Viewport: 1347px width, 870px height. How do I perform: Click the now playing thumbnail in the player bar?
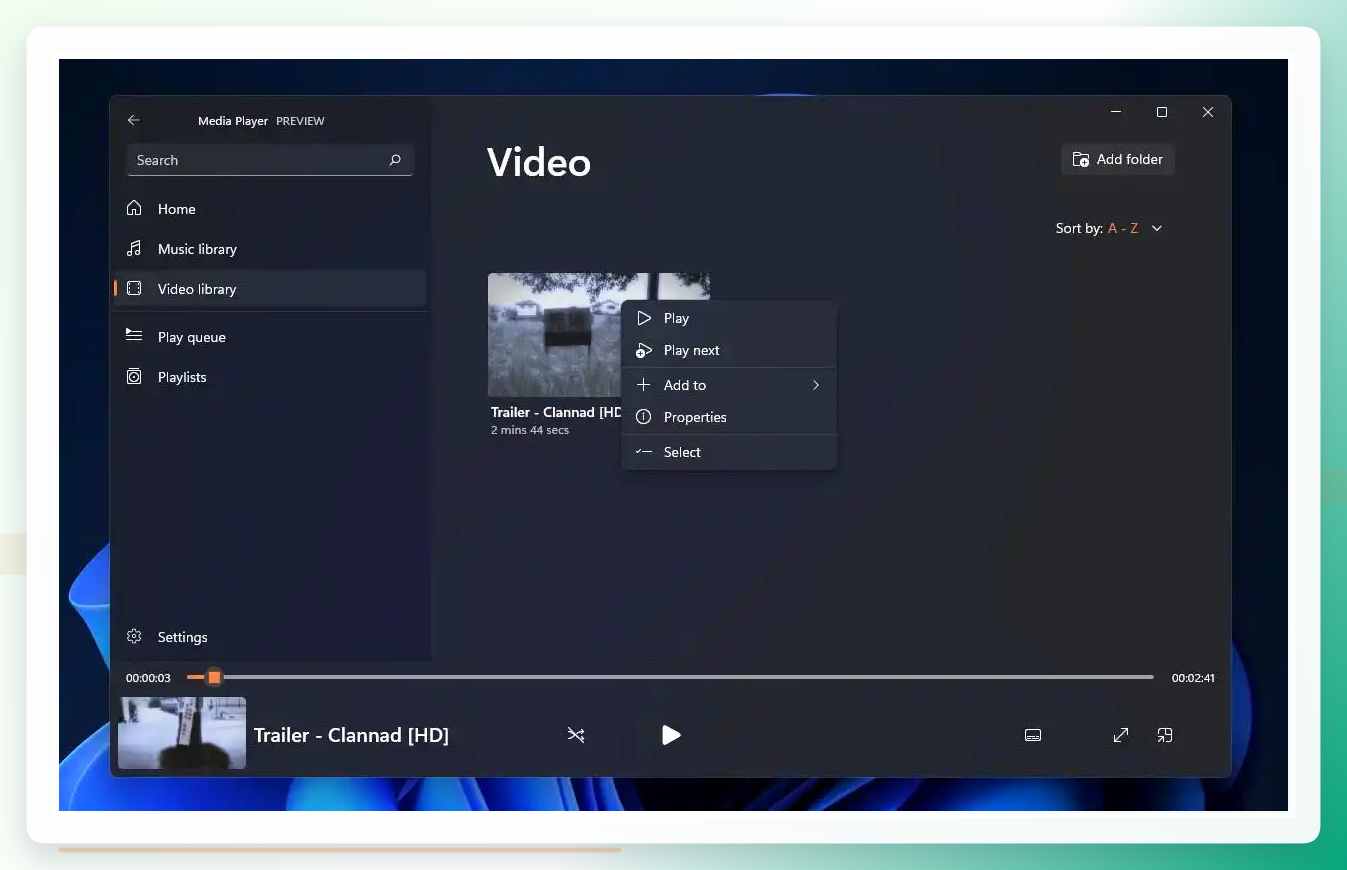[182, 733]
